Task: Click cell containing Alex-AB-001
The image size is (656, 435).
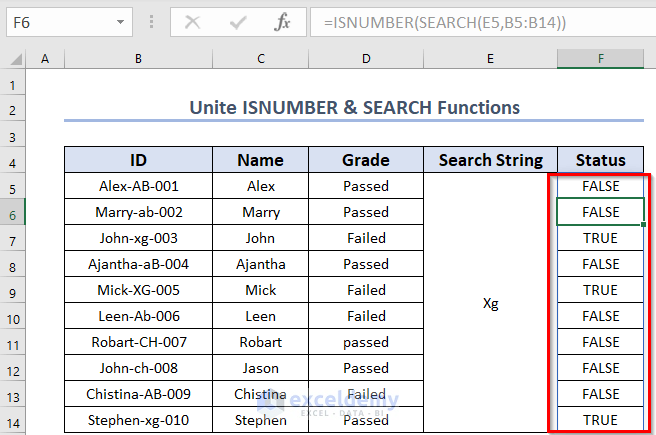Action: pos(137,186)
